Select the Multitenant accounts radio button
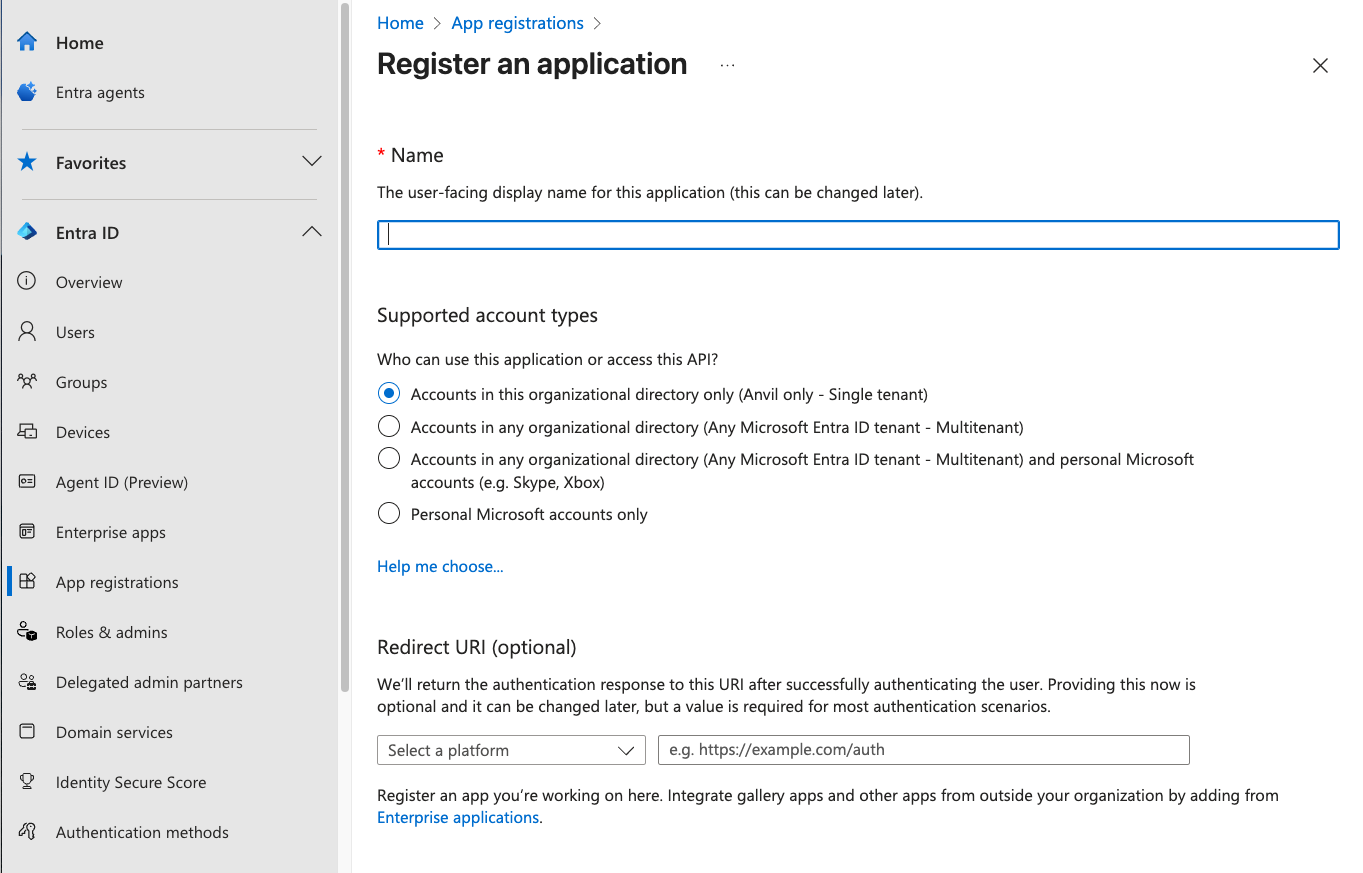Viewport: 1363px width, 873px height. click(389, 426)
